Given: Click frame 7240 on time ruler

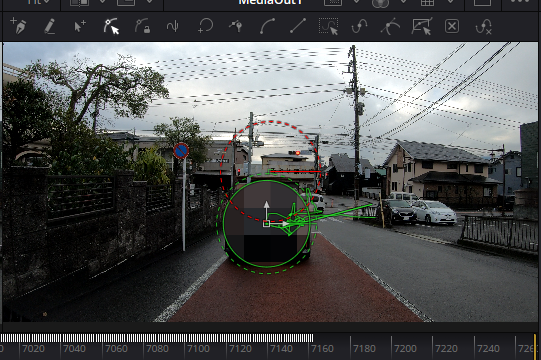Looking at the screenshot, I should 488,349.
